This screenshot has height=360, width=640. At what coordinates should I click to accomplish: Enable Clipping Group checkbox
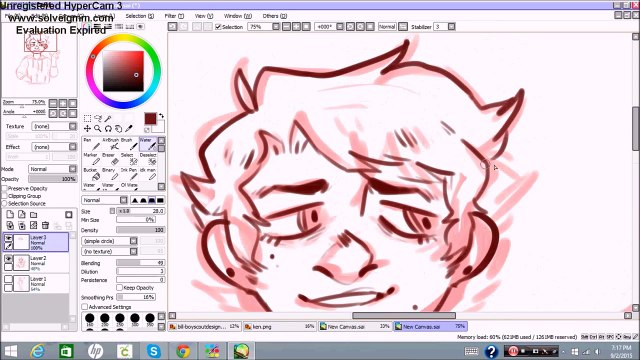click(5, 196)
